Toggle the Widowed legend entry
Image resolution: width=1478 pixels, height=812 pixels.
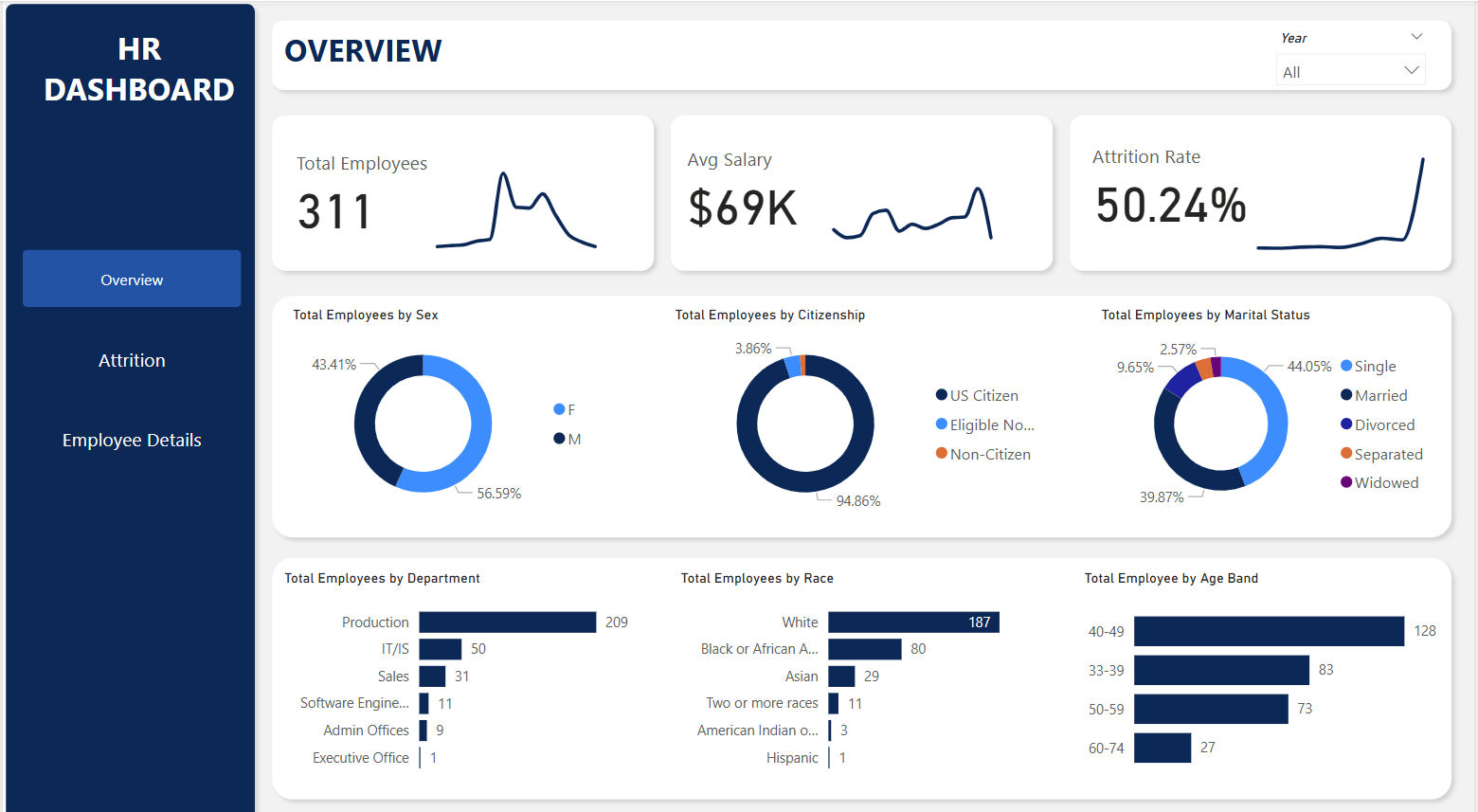[x=1379, y=482]
